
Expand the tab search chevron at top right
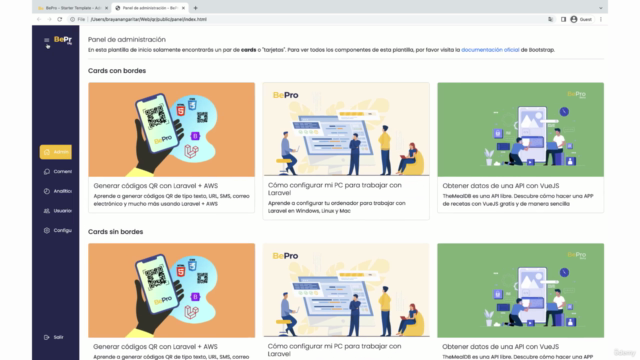pyautogui.click(x=600, y=8)
